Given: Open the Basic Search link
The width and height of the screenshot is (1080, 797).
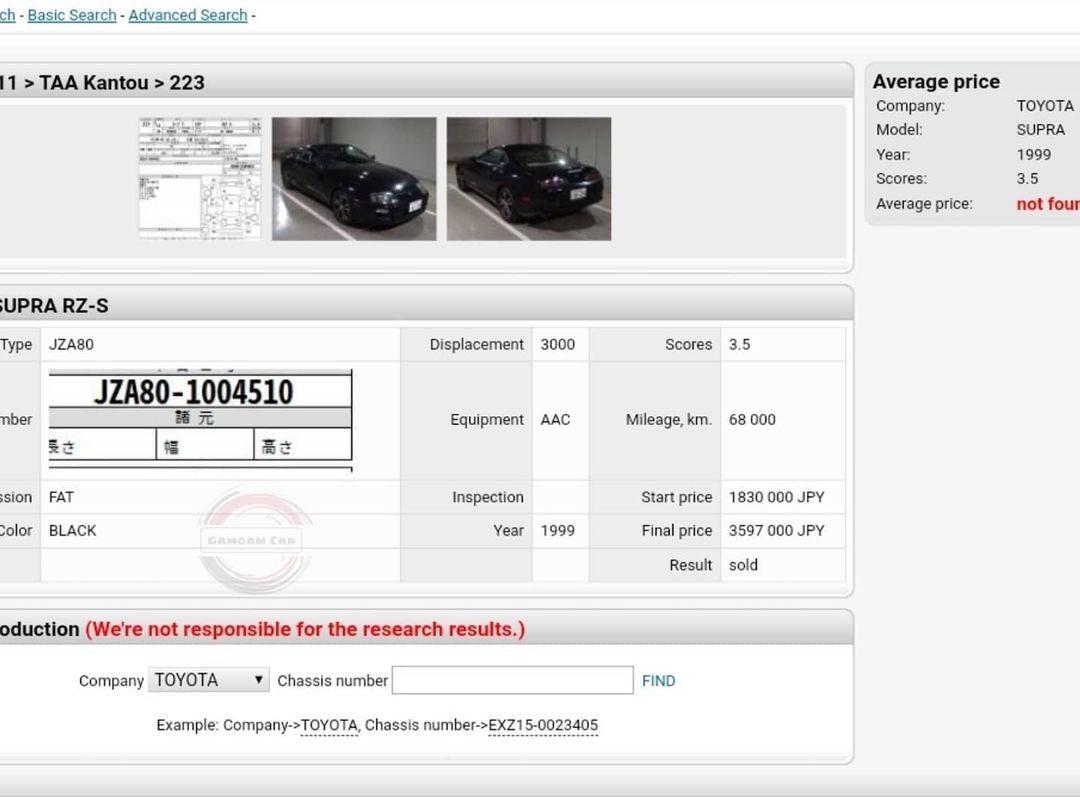Looking at the screenshot, I should tap(72, 14).
